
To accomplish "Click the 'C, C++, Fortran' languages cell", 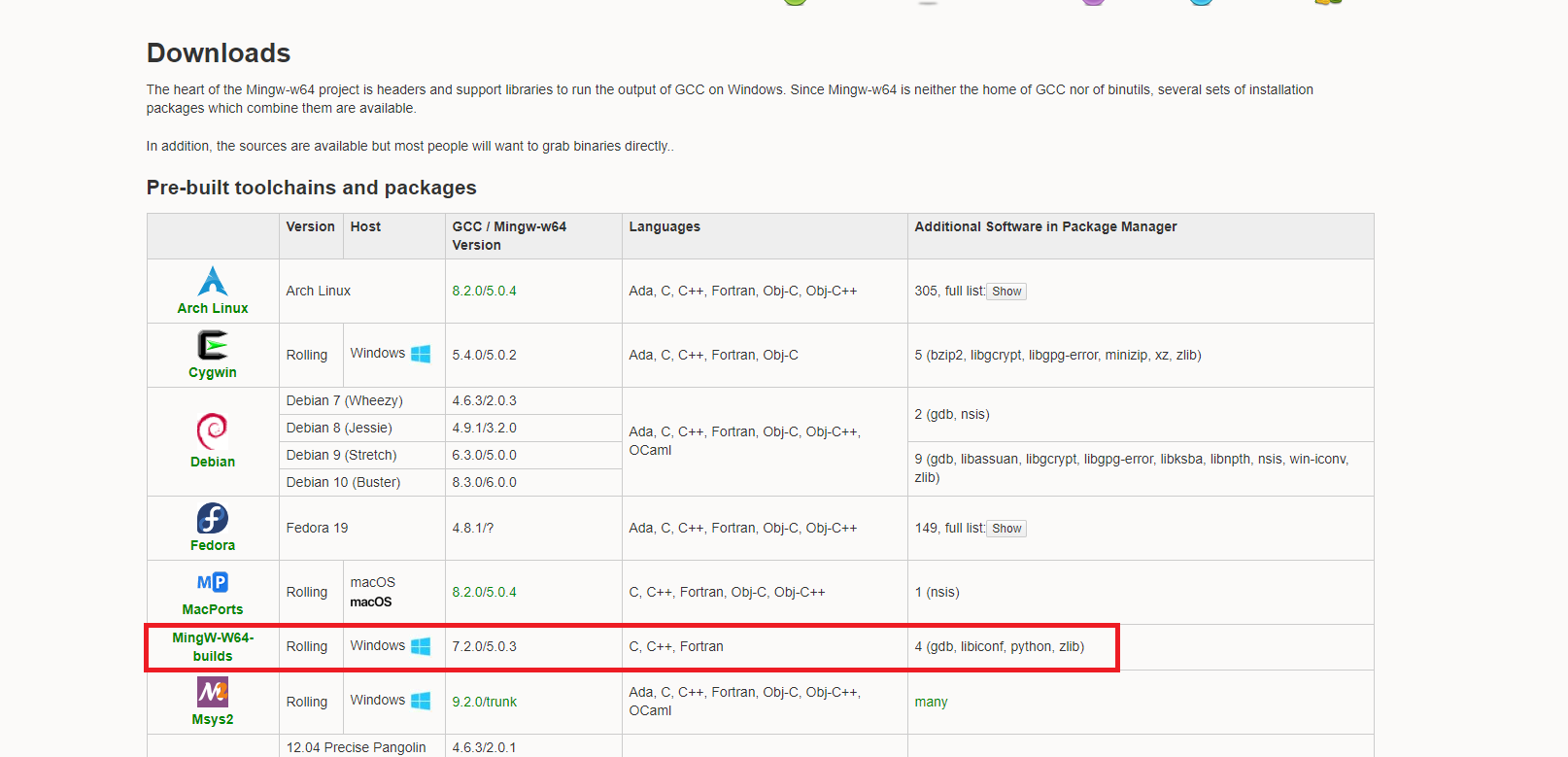I will coord(765,646).
